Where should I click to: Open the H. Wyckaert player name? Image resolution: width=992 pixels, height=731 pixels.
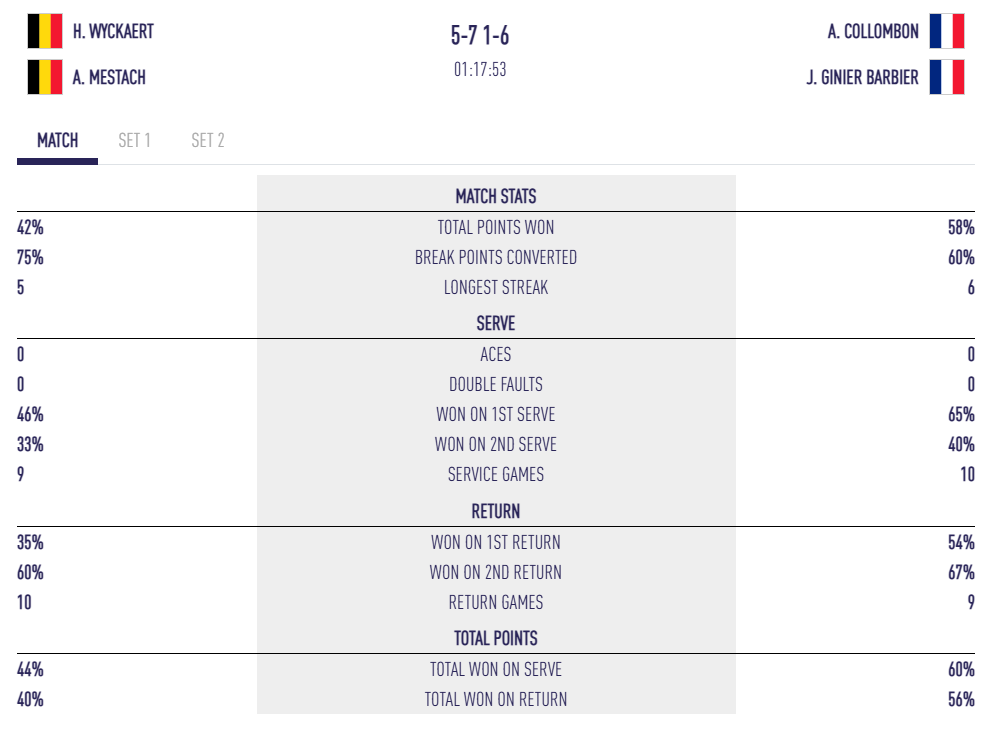pyautogui.click(x=113, y=31)
